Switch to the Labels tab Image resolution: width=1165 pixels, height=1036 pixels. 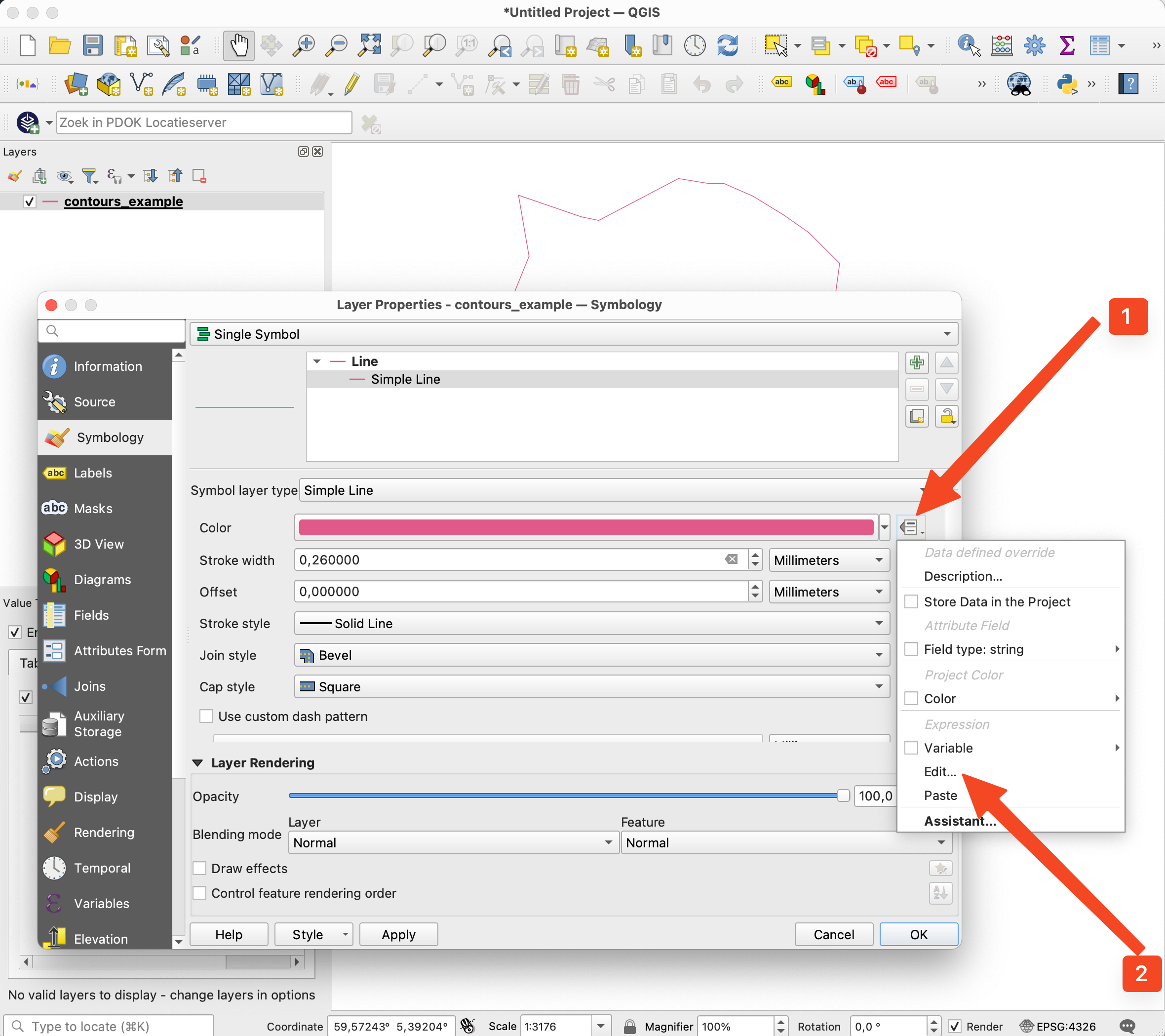click(105, 473)
